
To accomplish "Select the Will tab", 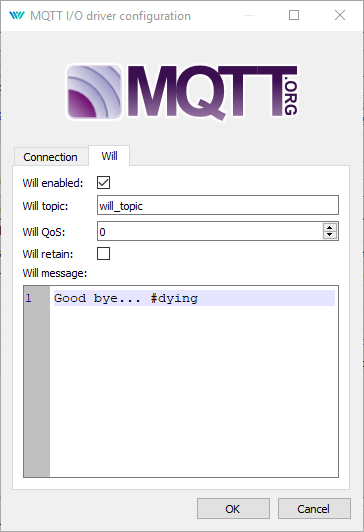I will tap(109, 156).
